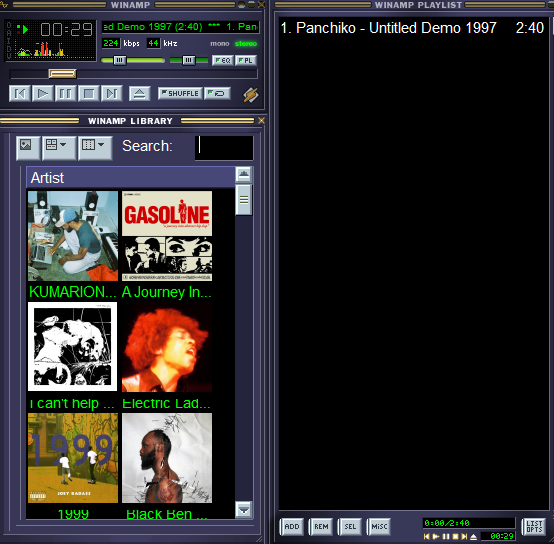
Task: Click the playlist time display 0:00/2:40
Action: [469, 523]
